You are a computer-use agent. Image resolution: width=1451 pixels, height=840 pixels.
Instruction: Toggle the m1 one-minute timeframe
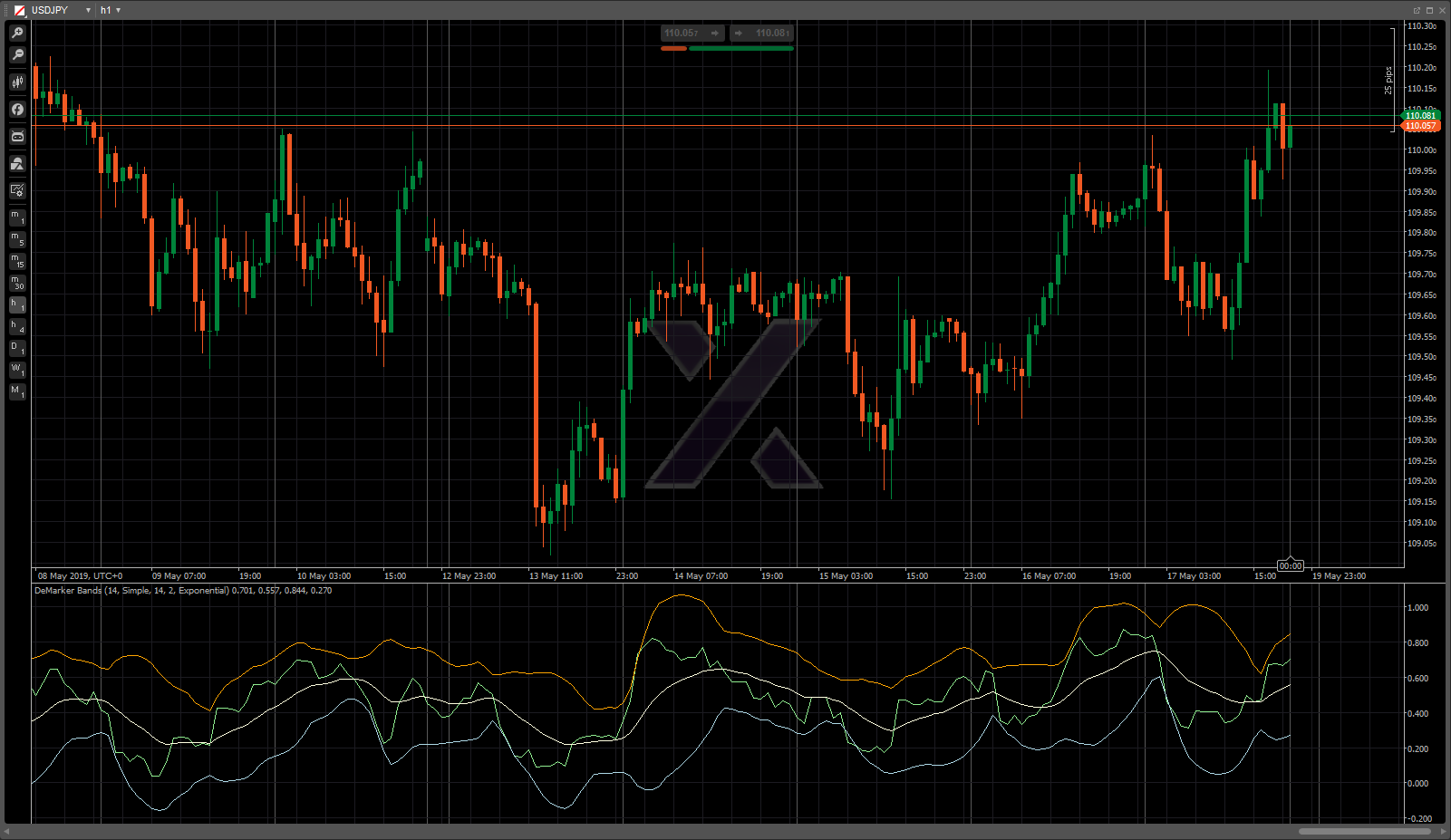click(17, 217)
